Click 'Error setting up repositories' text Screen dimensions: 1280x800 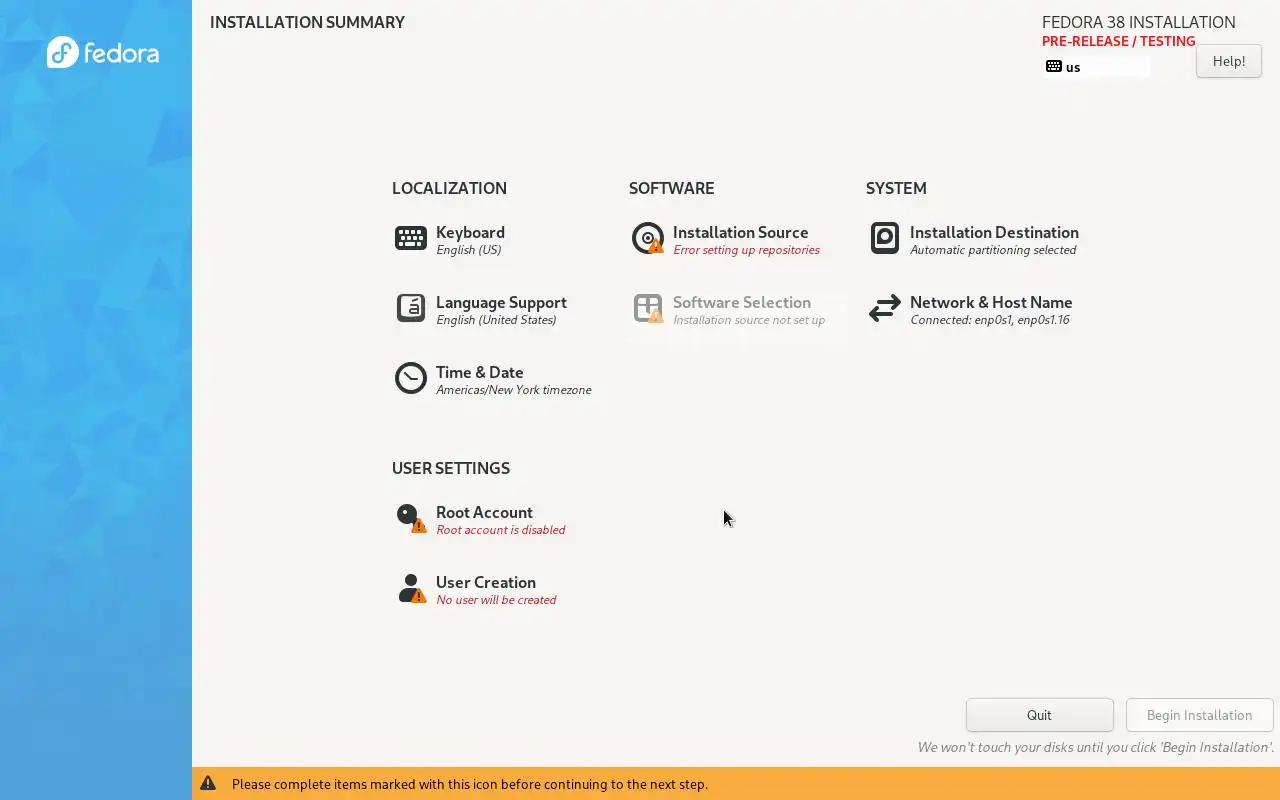(746, 250)
